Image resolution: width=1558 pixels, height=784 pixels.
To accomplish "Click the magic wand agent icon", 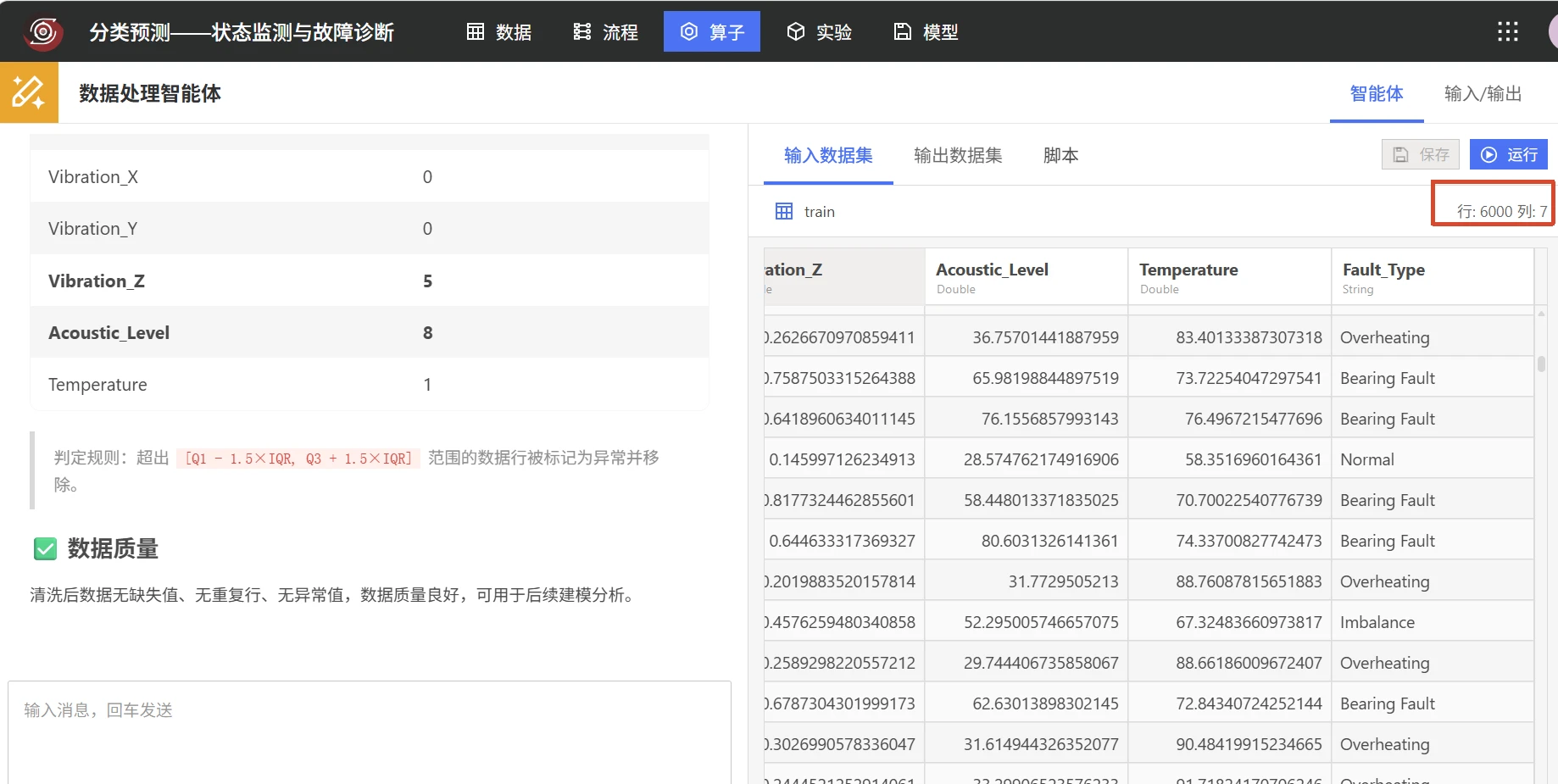I will pyautogui.click(x=29, y=92).
